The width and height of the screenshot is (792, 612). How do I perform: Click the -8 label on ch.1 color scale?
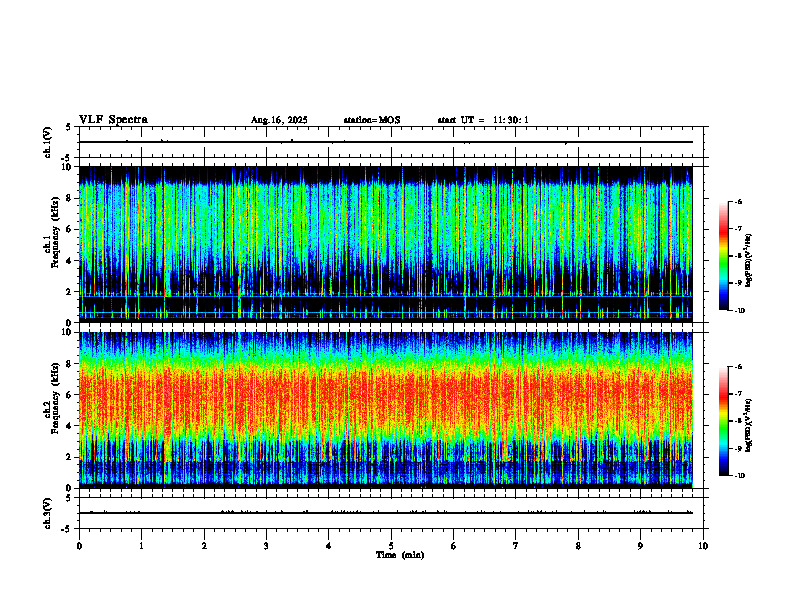(738, 256)
